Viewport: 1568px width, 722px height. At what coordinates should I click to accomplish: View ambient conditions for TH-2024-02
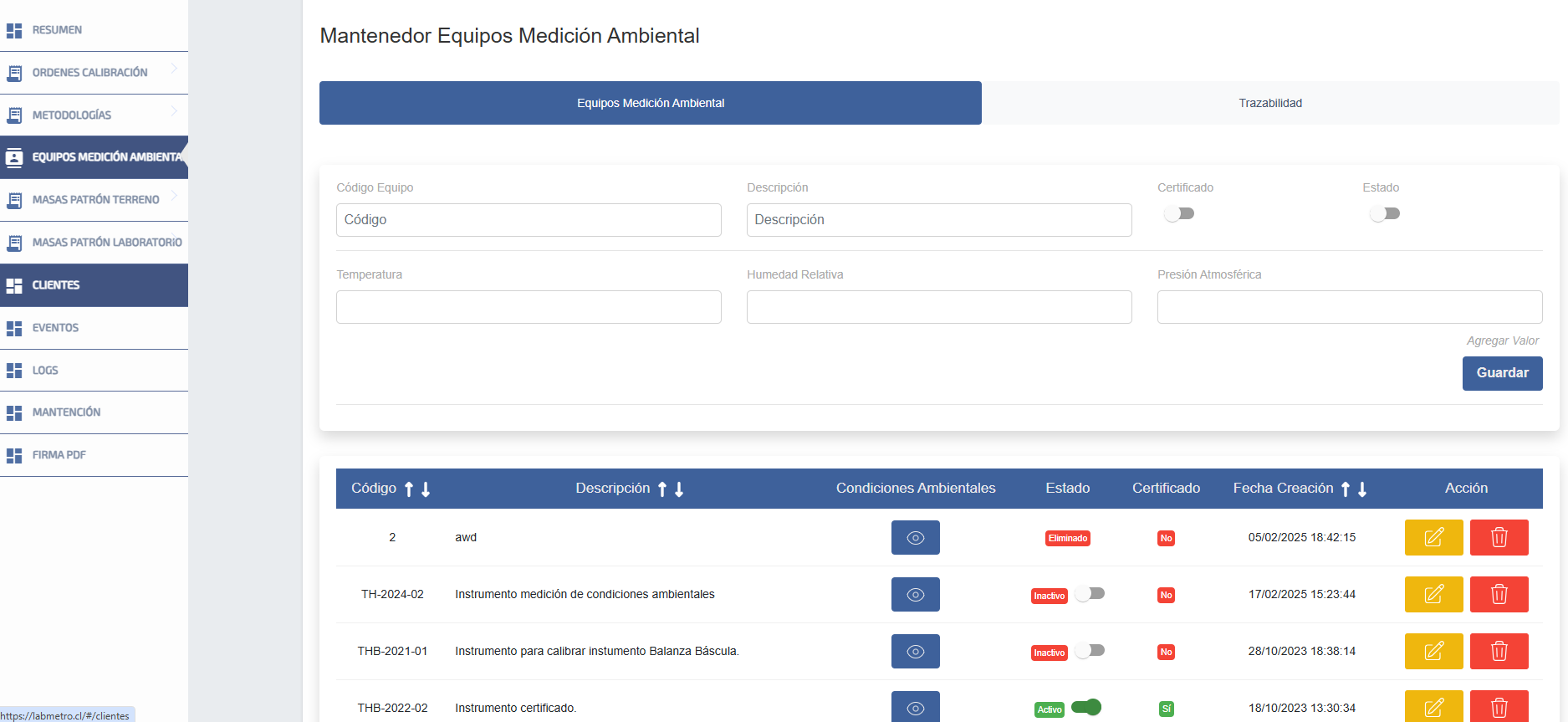coord(916,594)
